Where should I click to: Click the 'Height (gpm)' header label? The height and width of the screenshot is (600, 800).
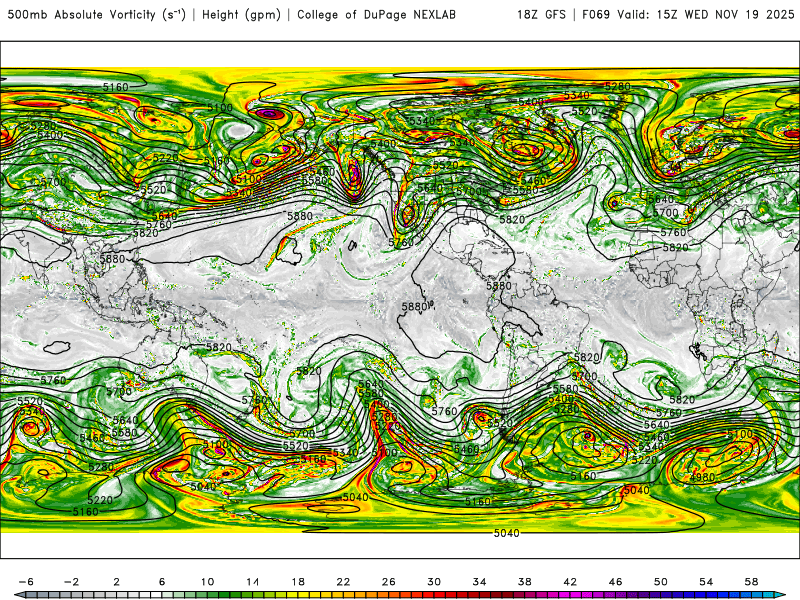pos(241,15)
